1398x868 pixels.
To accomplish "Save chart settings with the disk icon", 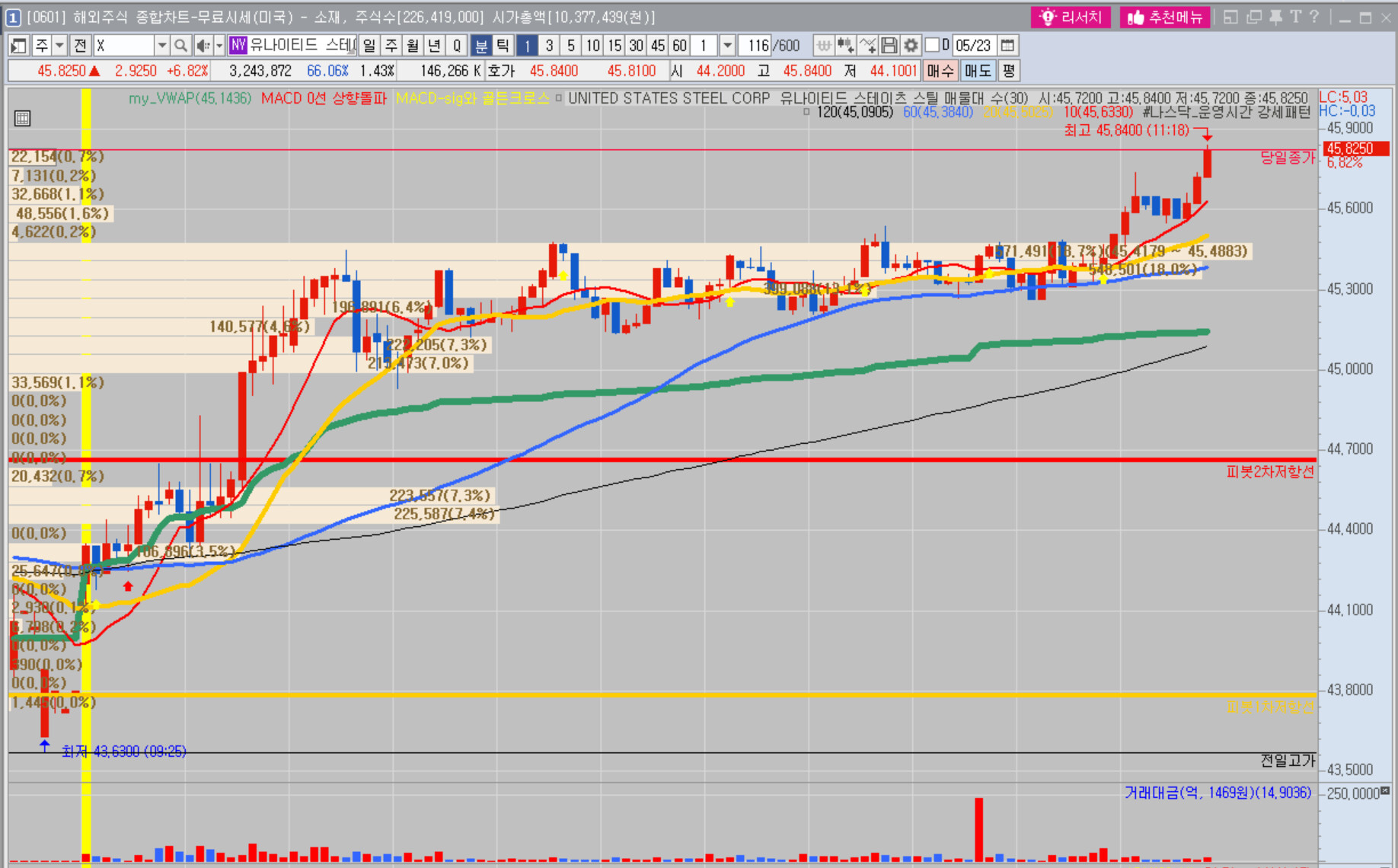I will [x=889, y=46].
